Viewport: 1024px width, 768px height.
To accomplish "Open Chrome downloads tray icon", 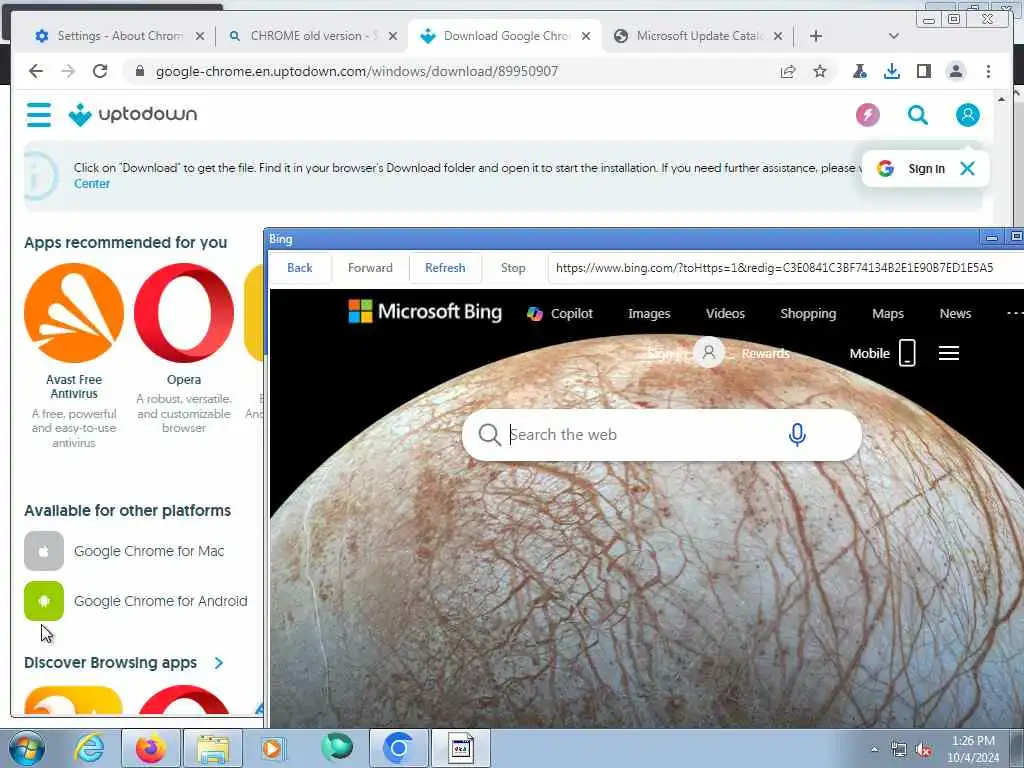I will coord(891,71).
